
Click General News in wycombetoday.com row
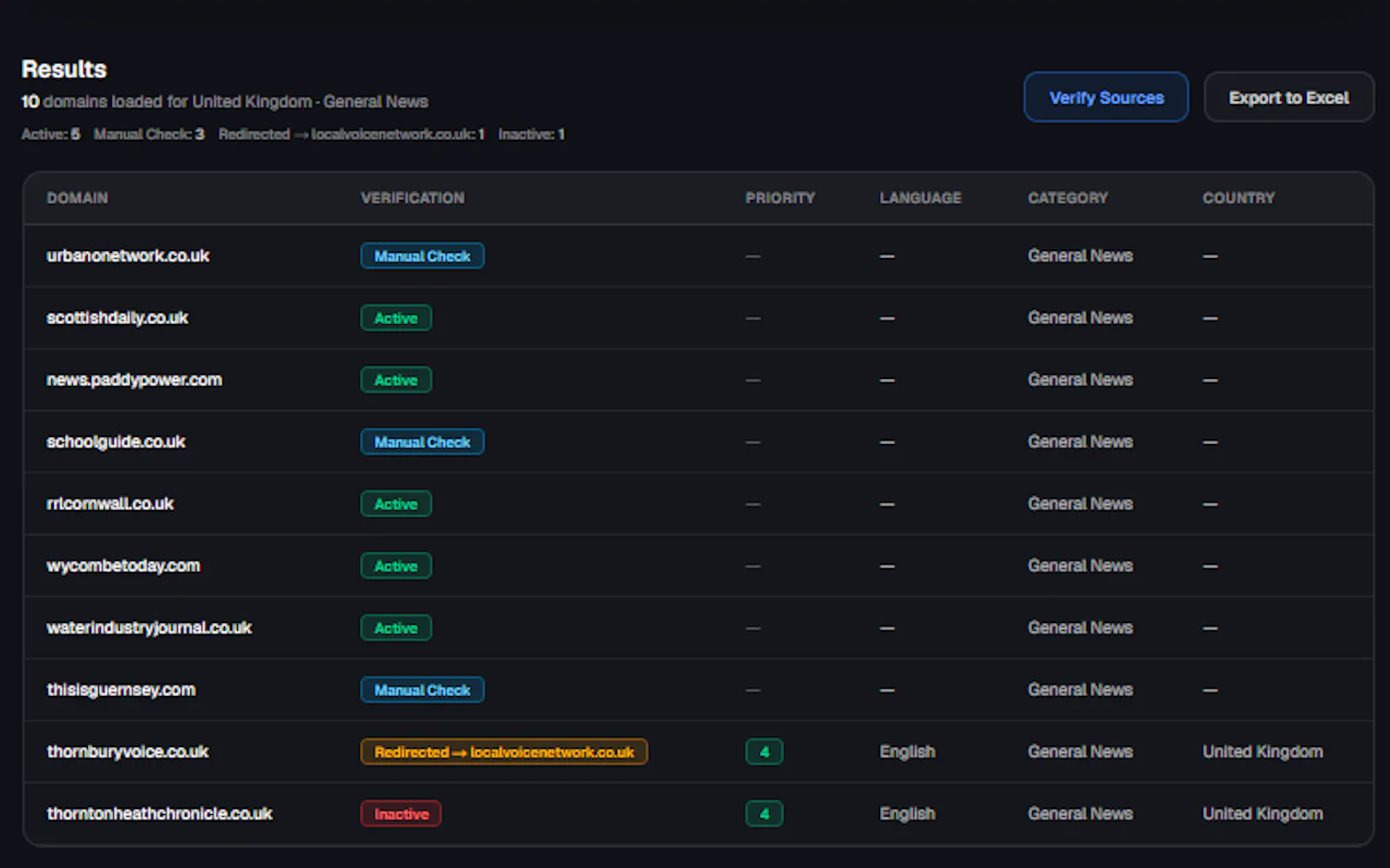click(1081, 566)
